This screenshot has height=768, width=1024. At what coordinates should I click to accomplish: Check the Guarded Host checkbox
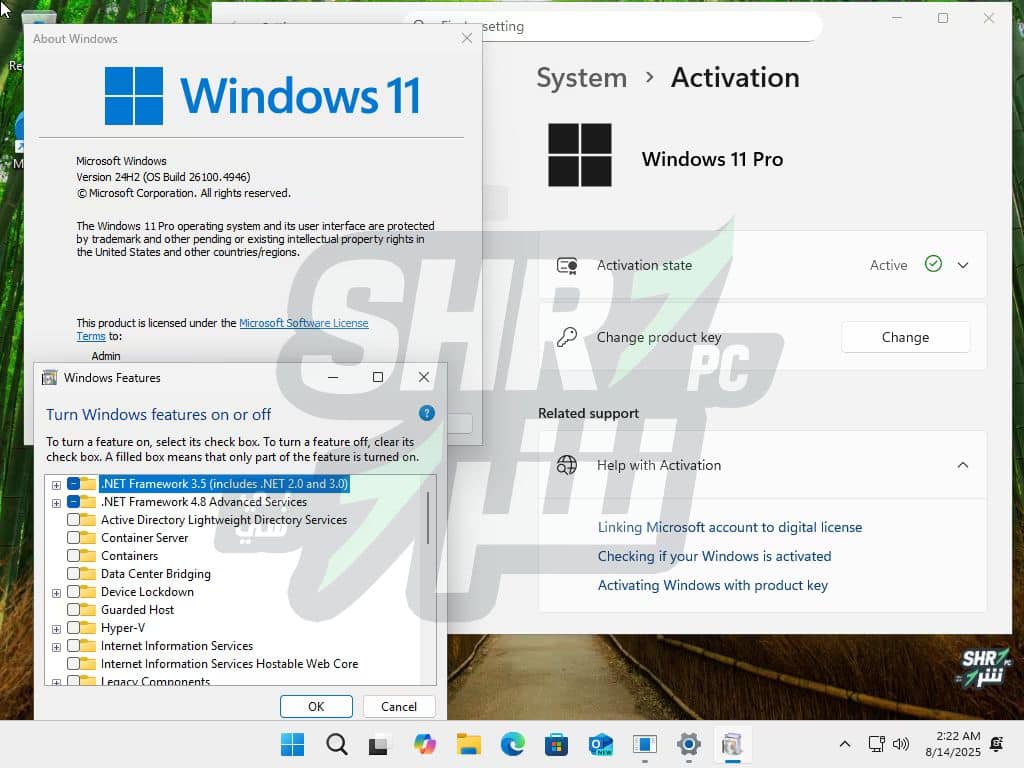tap(73, 609)
